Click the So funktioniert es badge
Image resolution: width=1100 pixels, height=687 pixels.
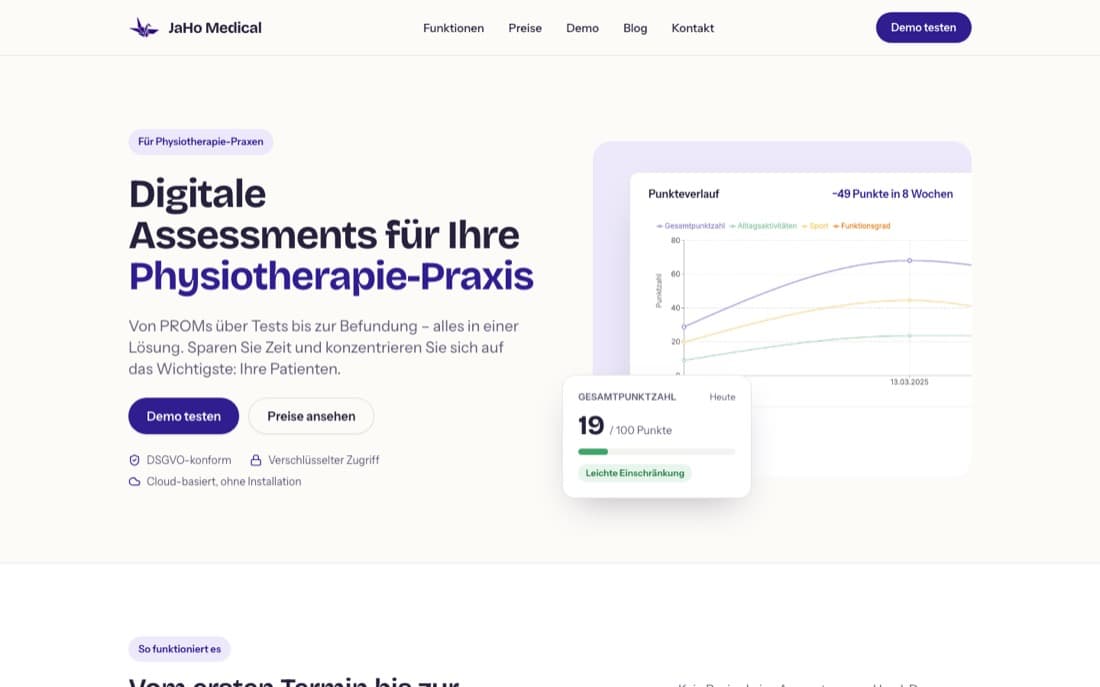pyautogui.click(x=180, y=649)
